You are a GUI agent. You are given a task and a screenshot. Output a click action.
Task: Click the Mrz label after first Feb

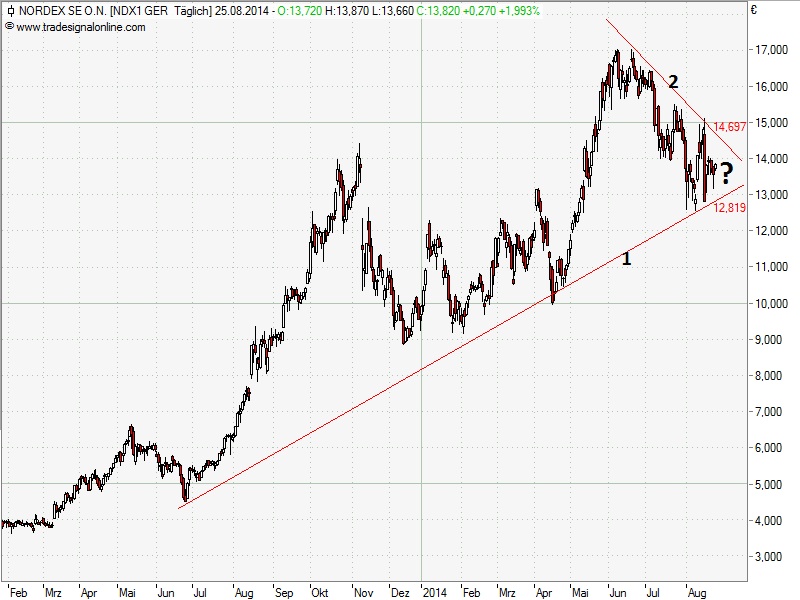(x=53, y=593)
